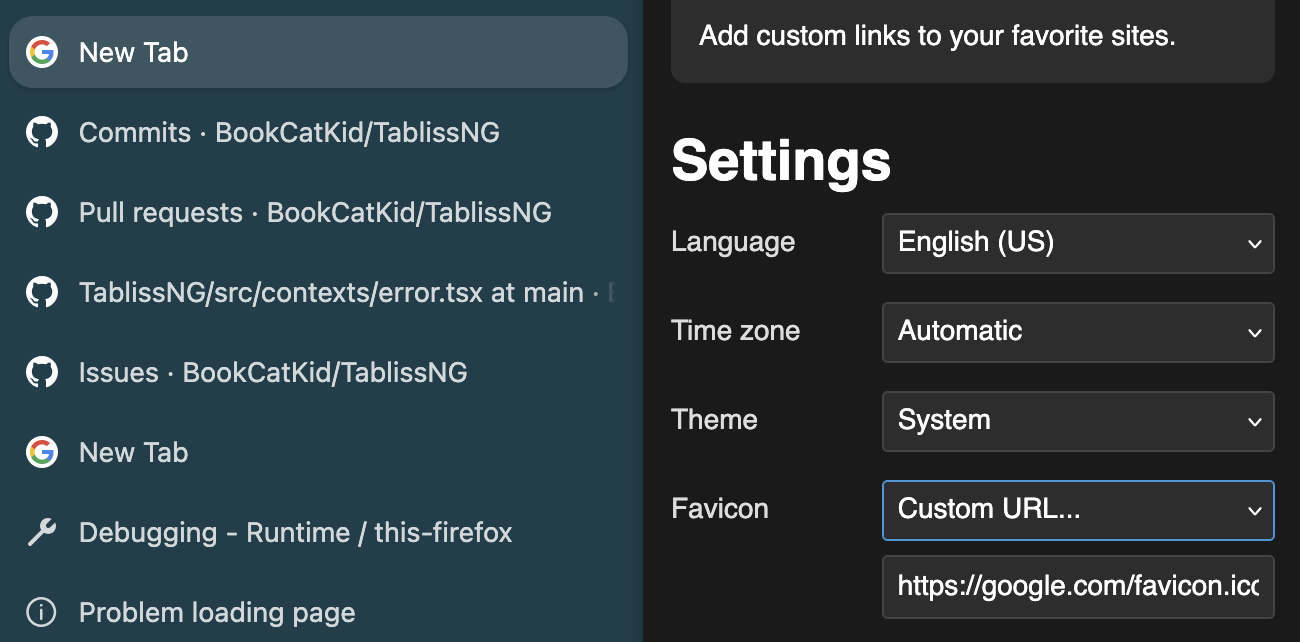Click the Google icon of New Tab below Issues

click(x=41, y=453)
